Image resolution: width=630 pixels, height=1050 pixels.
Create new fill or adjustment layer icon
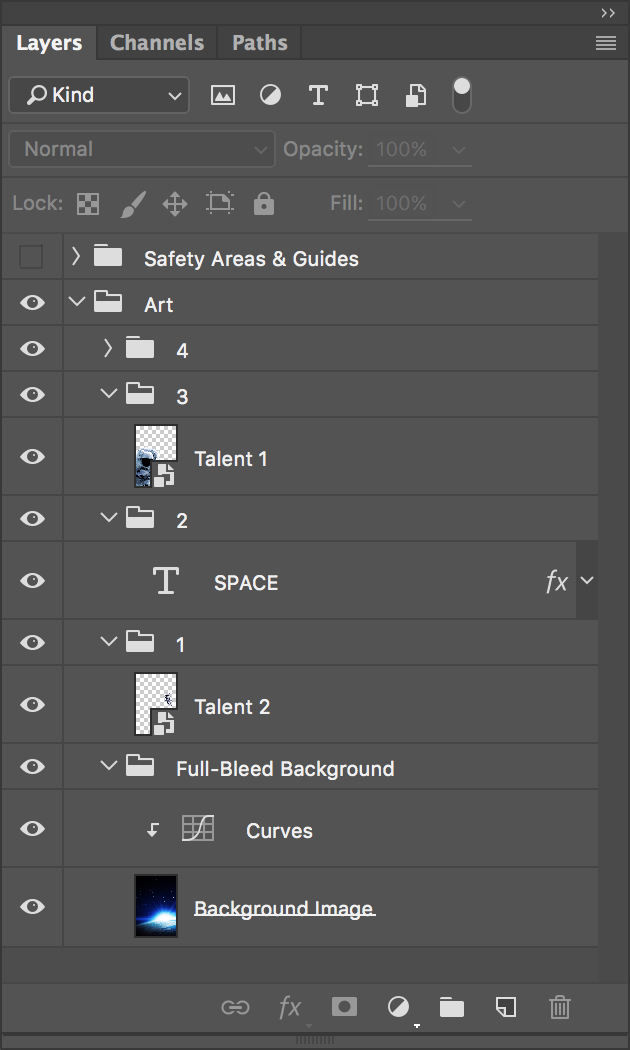coord(398,1006)
